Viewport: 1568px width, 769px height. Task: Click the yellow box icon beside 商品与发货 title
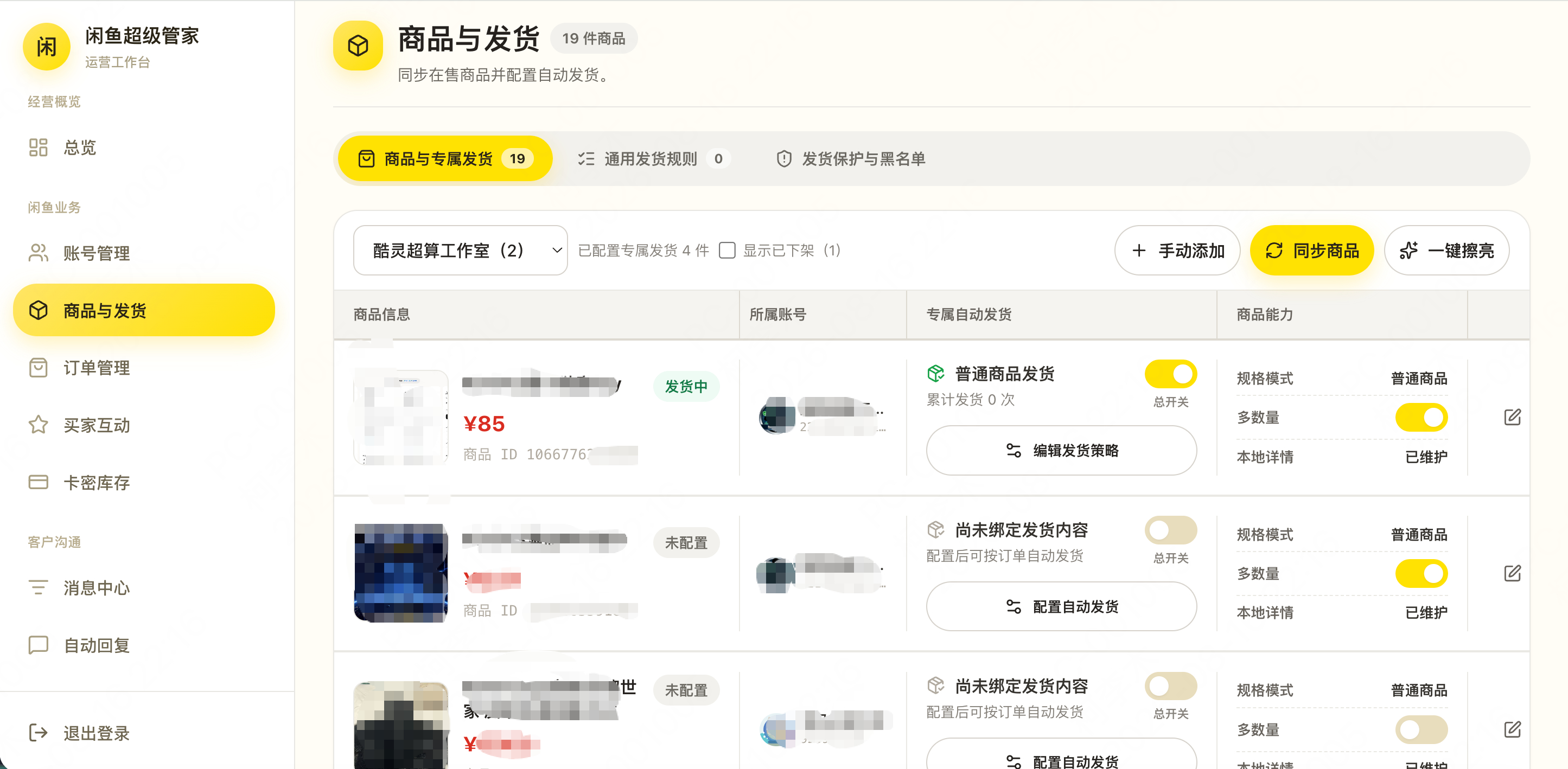[x=358, y=46]
